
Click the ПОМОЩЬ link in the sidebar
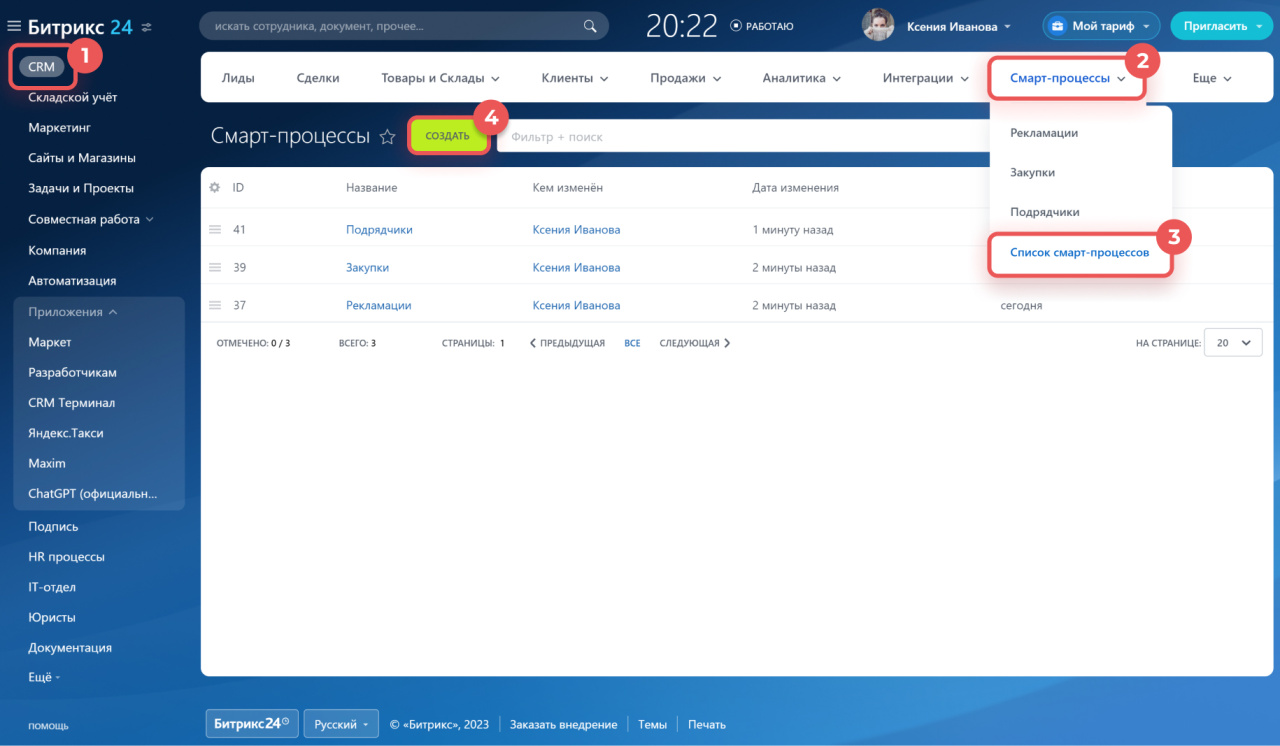pyautogui.click(x=48, y=725)
